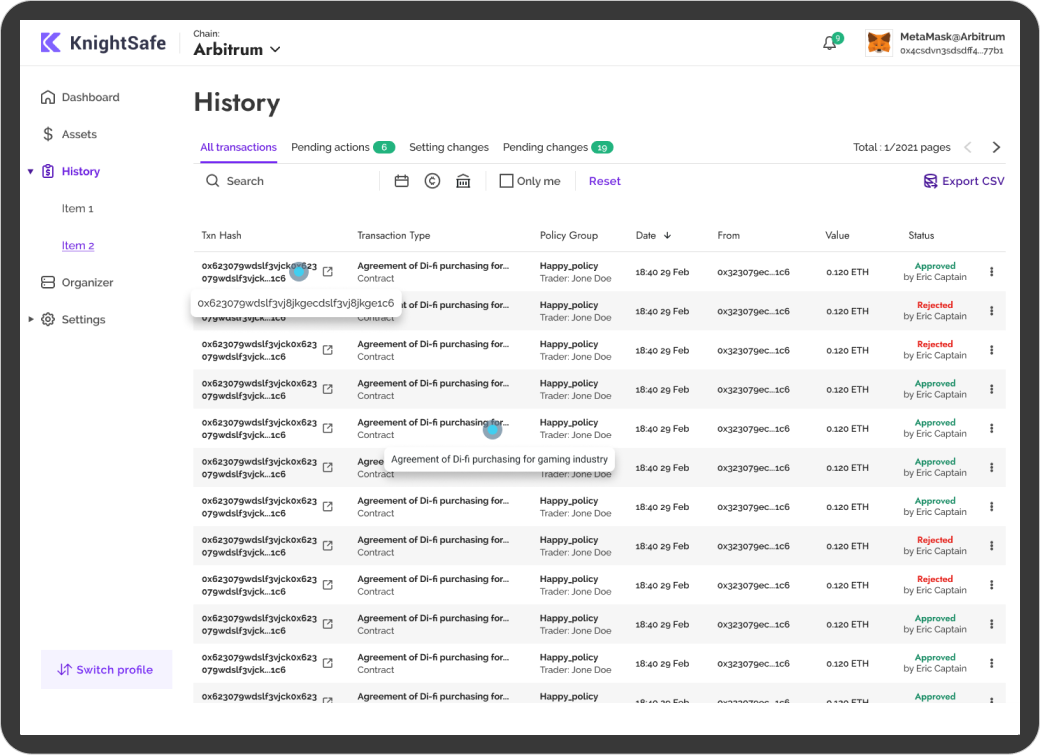
Task: Sort by the Date column header
Action: pos(653,236)
